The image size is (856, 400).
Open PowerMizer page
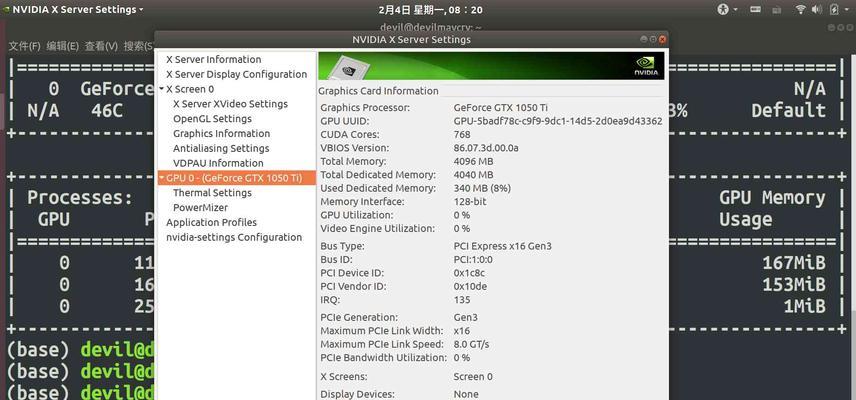point(200,207)
